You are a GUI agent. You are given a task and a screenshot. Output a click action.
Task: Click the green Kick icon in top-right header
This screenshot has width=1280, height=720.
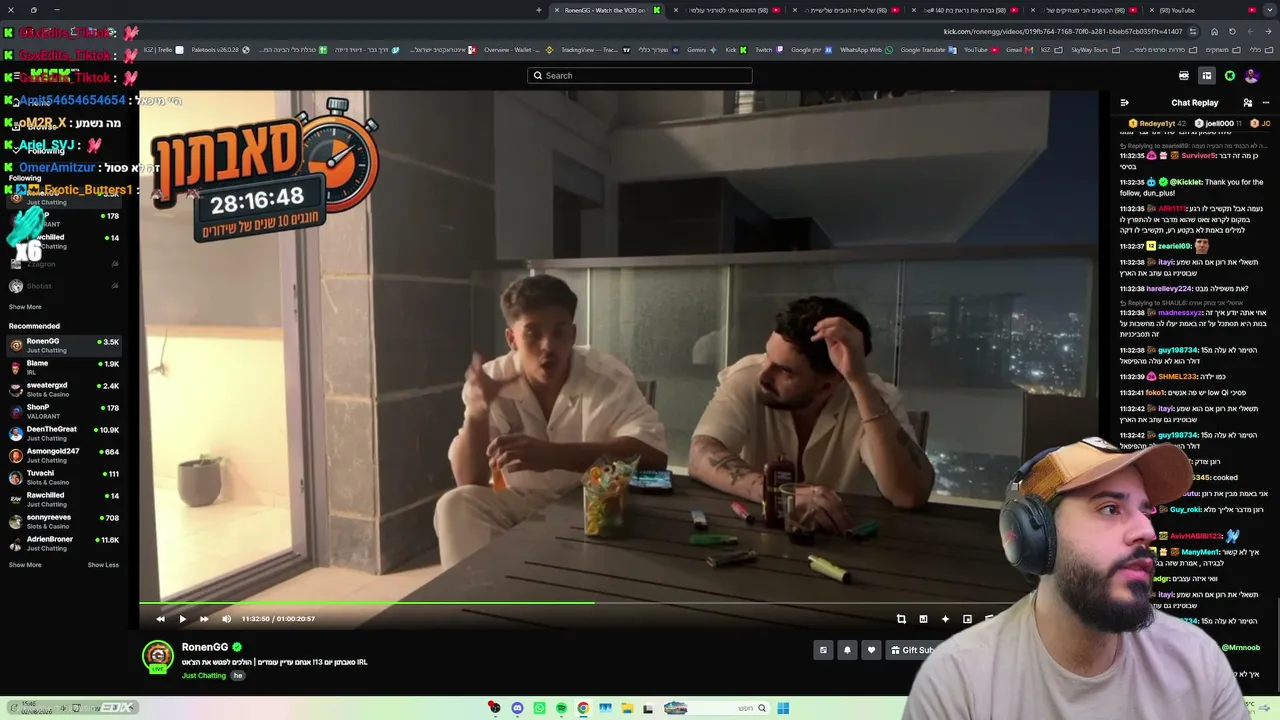pos(1230,76)
